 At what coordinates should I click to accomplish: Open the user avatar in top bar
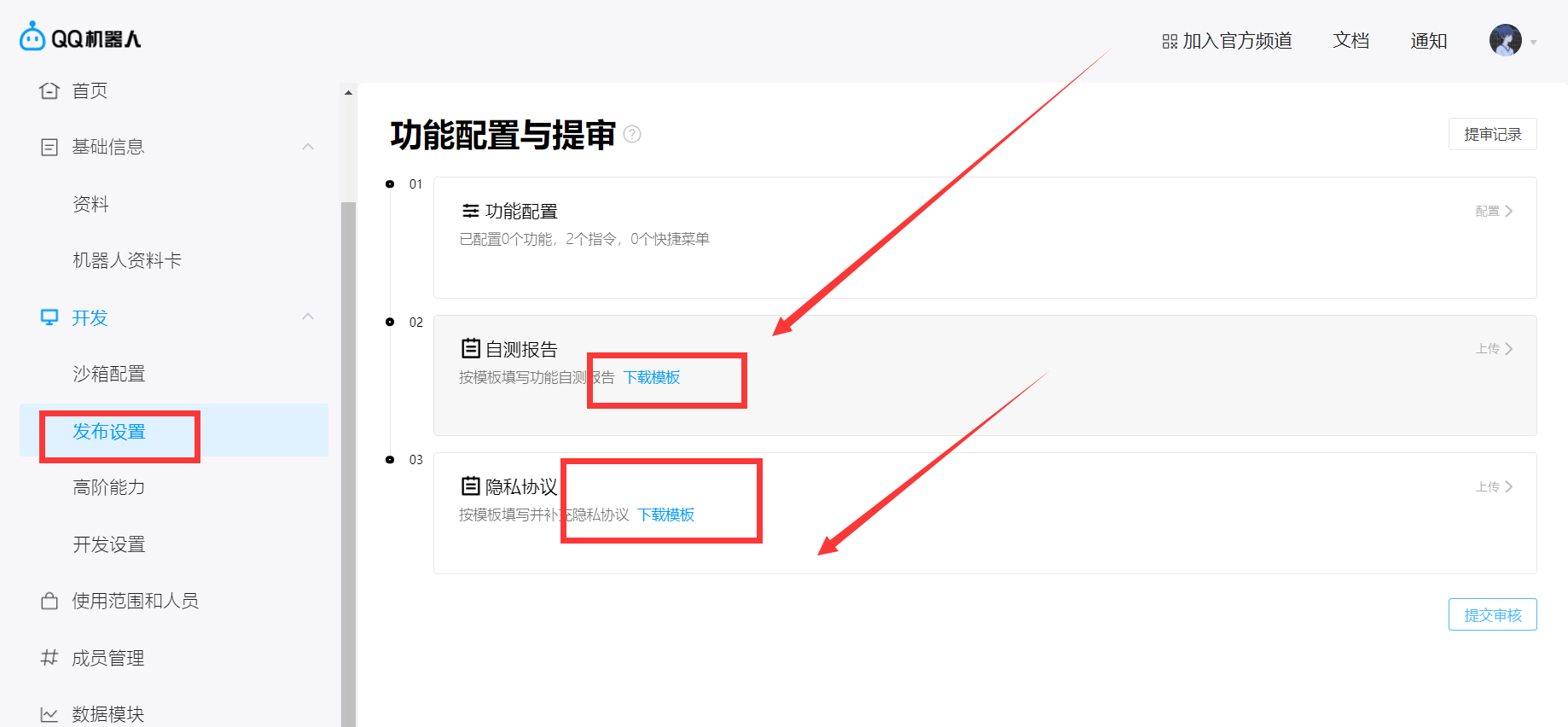tap(1505, 40)
